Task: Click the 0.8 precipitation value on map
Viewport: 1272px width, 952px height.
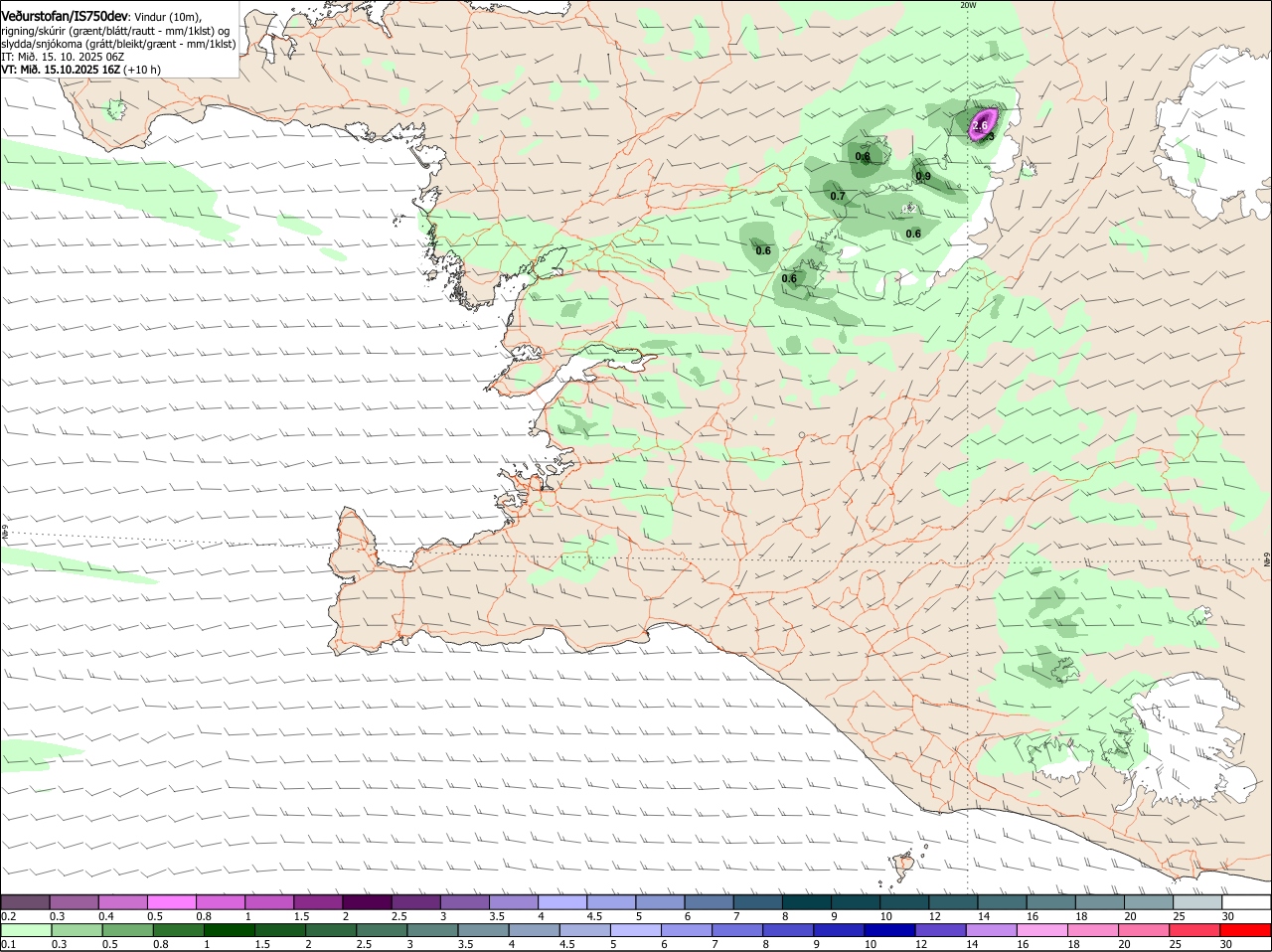Action: point(863,156)
